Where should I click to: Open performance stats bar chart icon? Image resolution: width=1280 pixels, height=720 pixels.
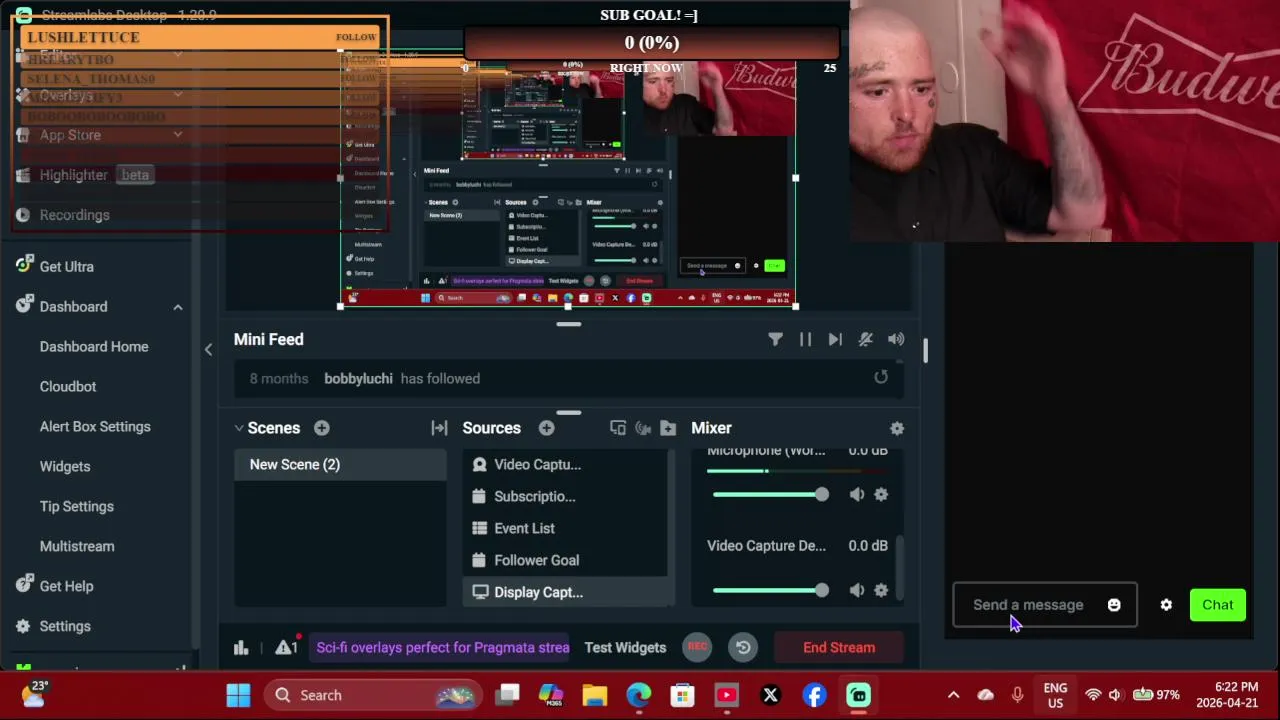241,647
